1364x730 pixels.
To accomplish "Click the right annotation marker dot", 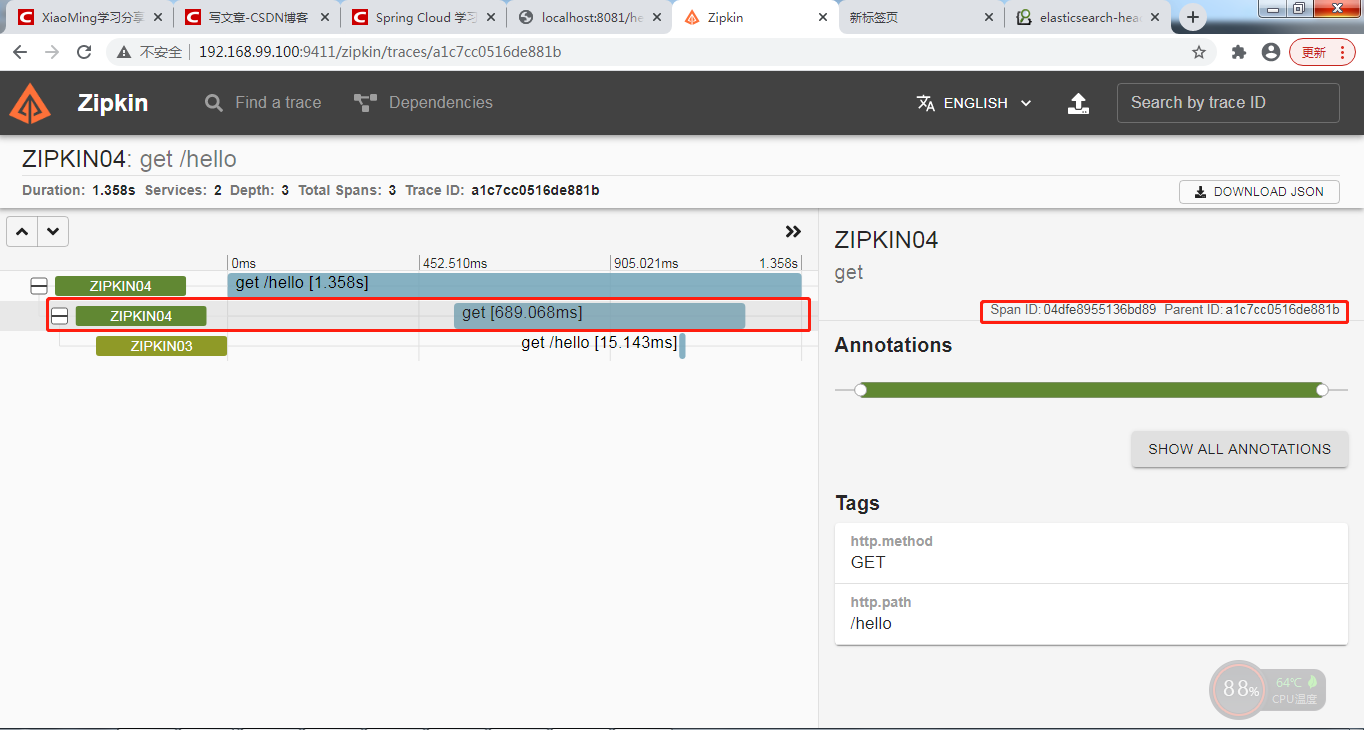I will [1322, 390].
